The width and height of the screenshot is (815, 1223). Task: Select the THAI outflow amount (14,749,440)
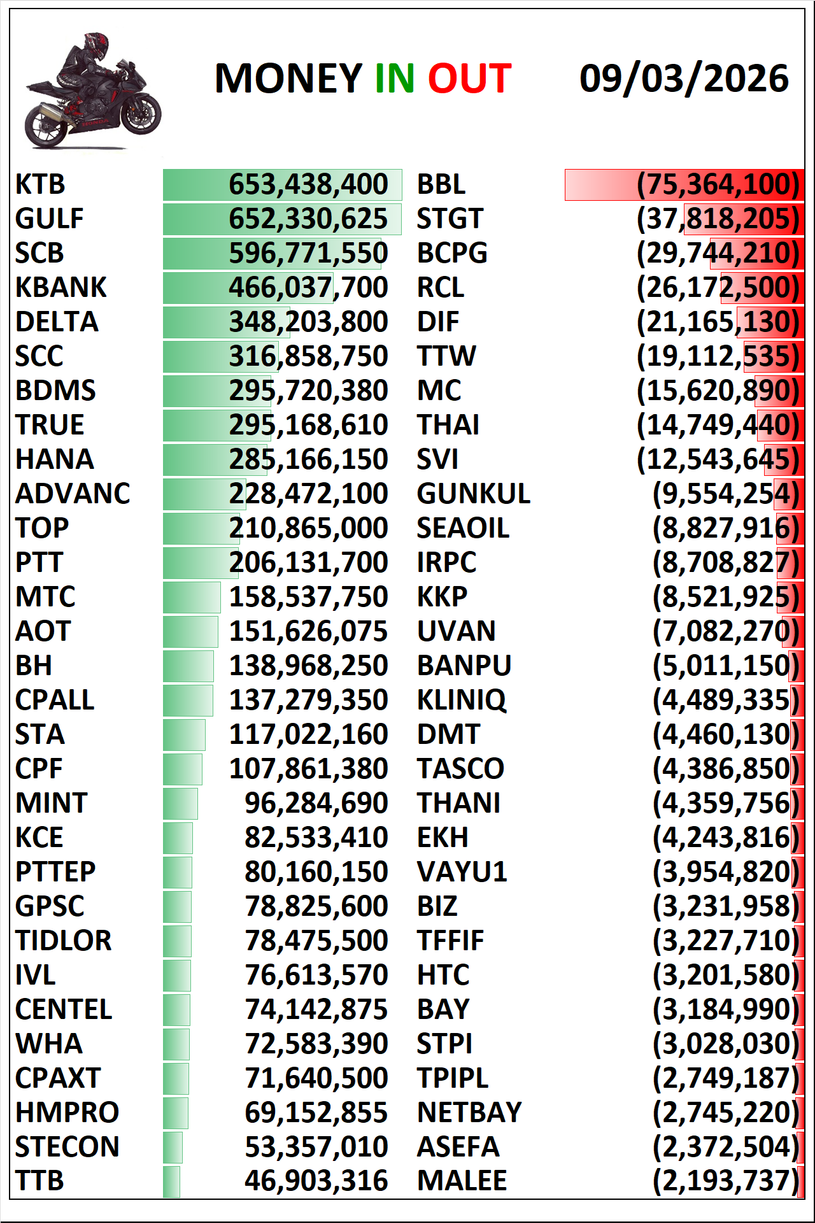coord(719,425)
